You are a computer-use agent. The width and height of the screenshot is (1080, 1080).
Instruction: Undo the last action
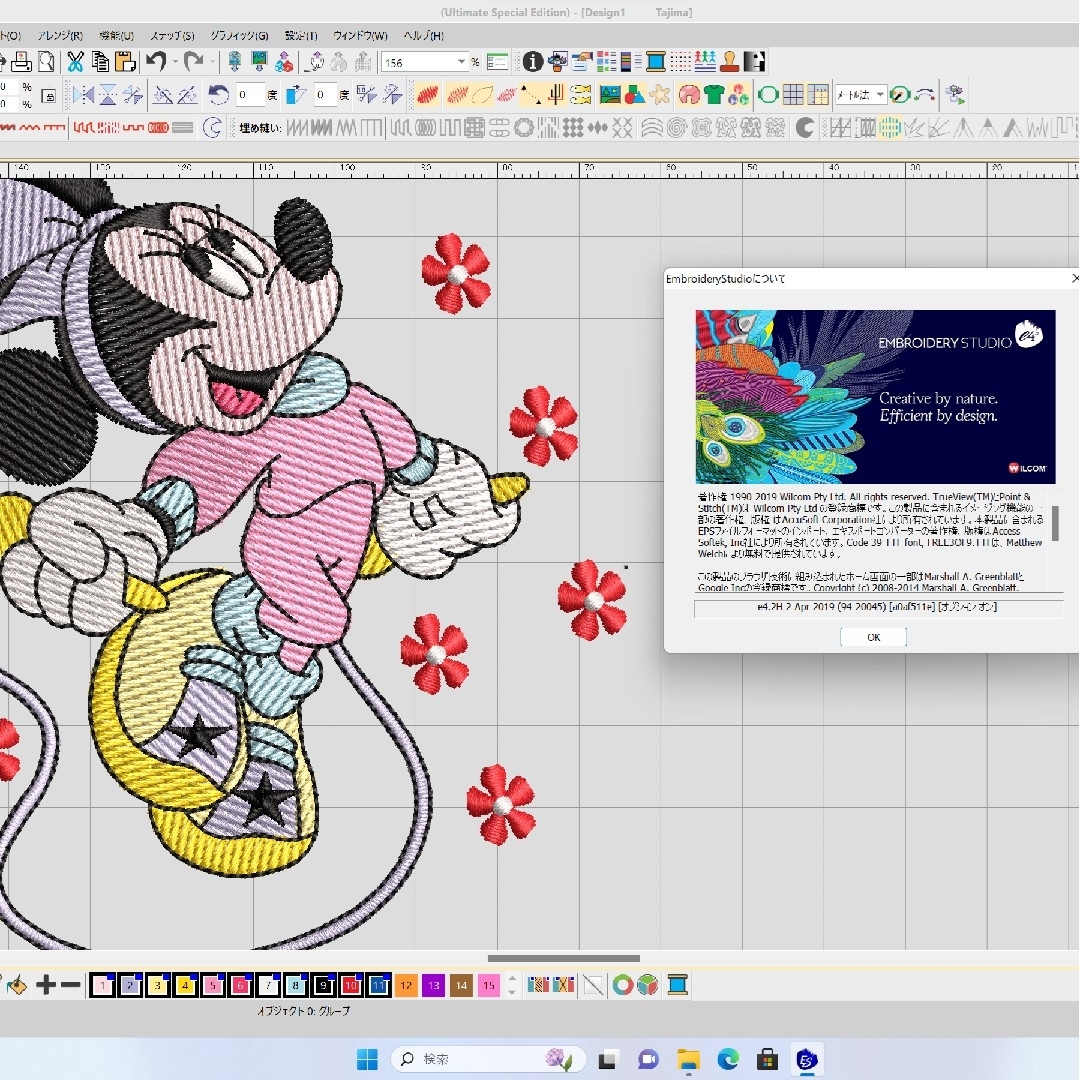156,62
